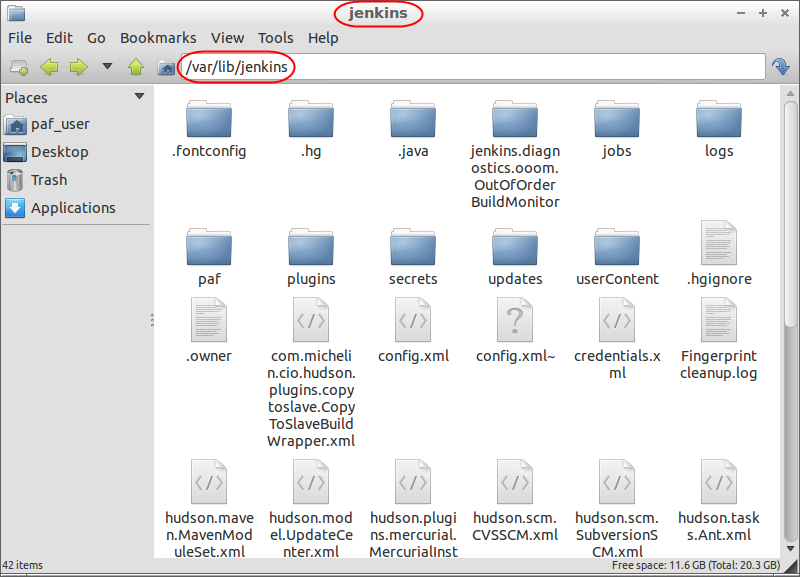This screenshot has height=577, width=800.
Task: Select the Fingerprint cleanup.log file
Action: coord(719,339)
